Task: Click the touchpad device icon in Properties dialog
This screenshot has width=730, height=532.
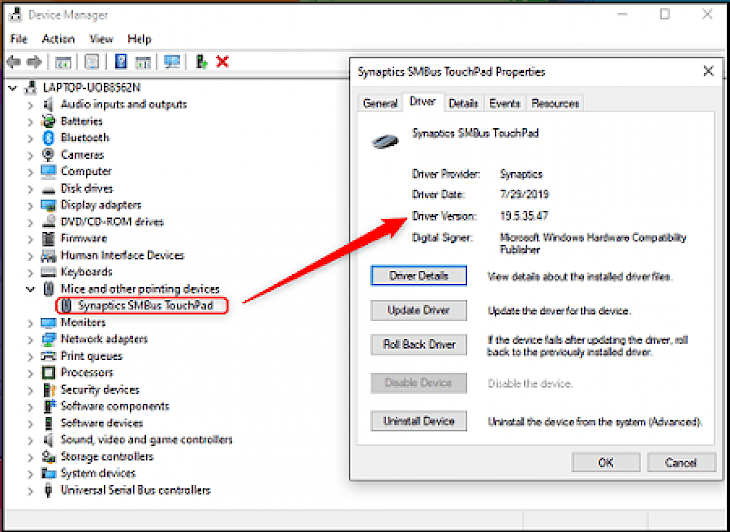Action: 385,139
